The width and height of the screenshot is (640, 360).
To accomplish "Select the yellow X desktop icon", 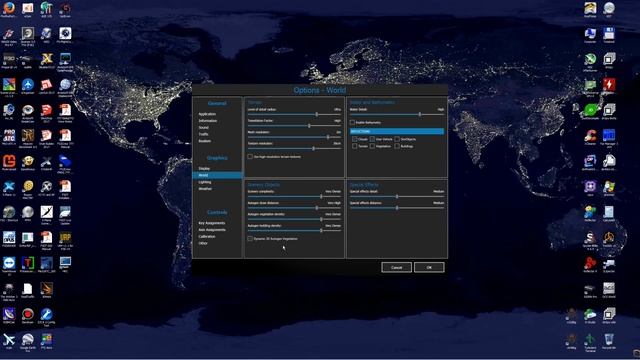I will click(x=47, y=59).
